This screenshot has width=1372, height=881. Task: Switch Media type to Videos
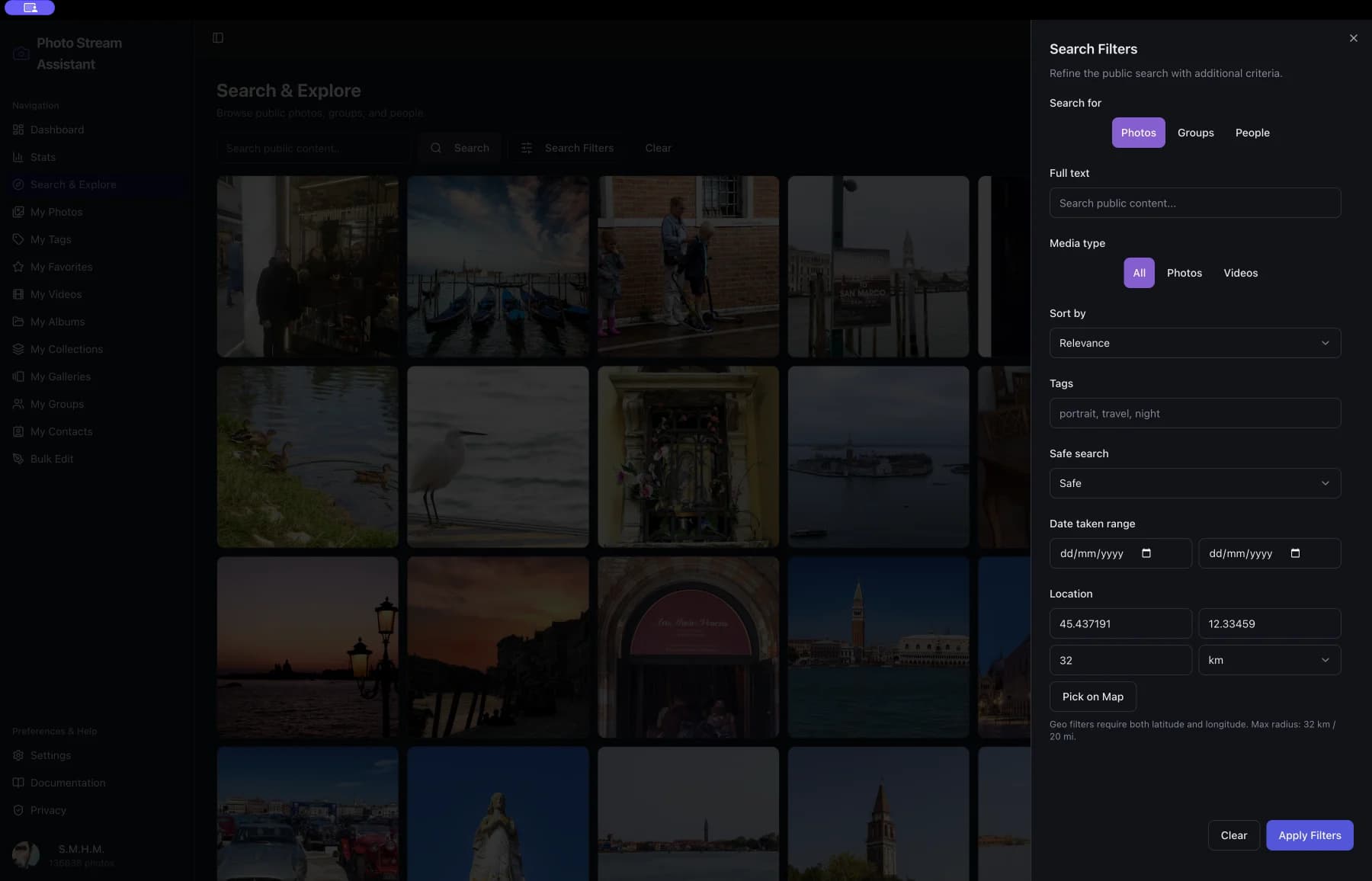(1240, 273)
